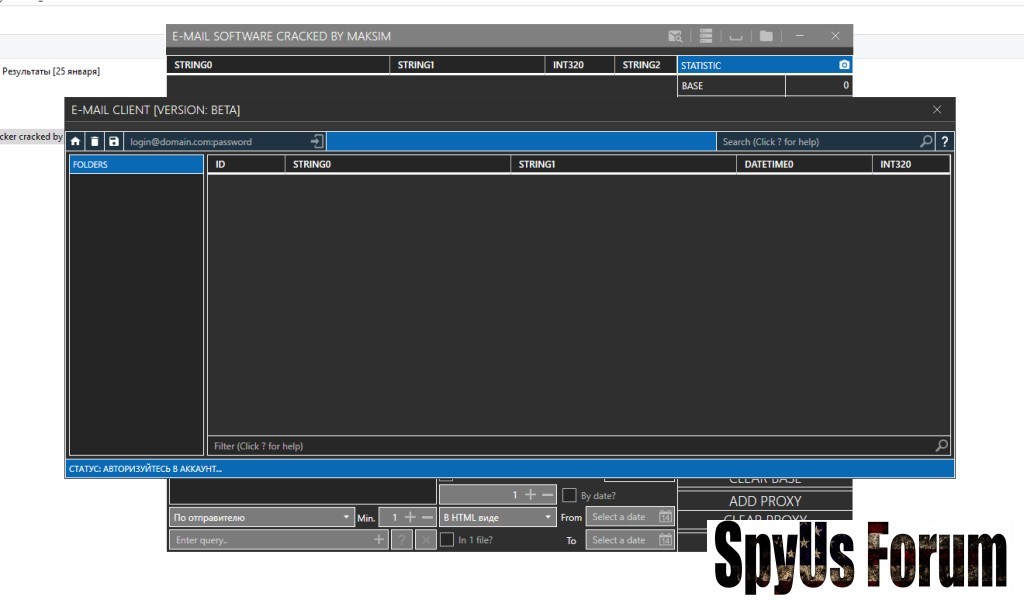Click the login@domain.com:password input field

click(x=215, y=142)
